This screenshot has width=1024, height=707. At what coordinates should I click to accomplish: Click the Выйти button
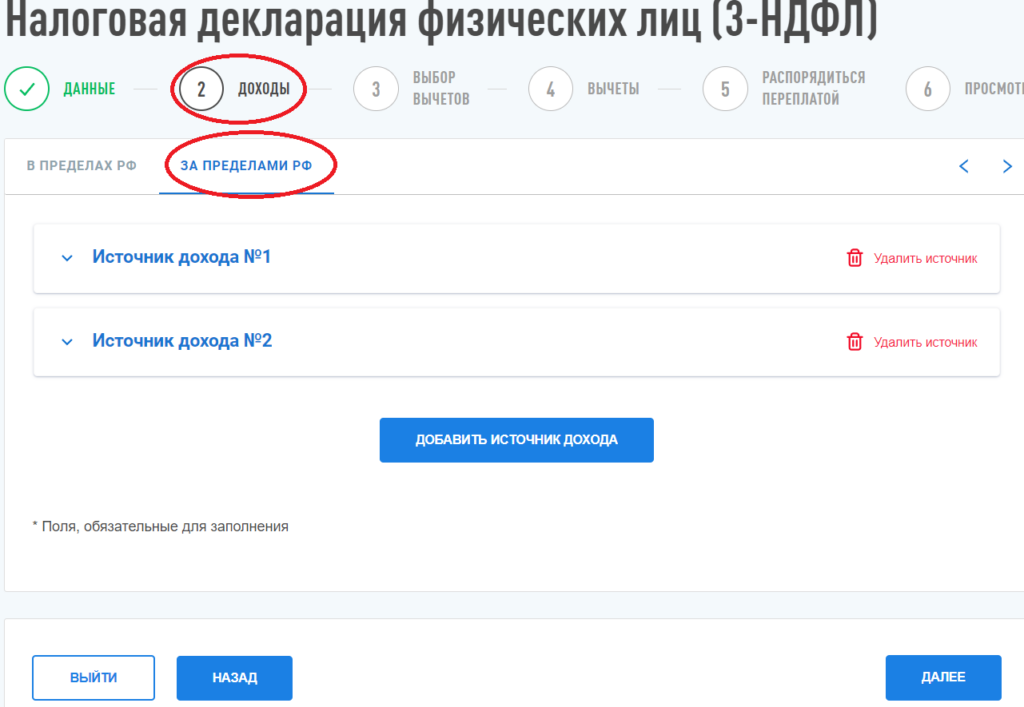point(93,678)
